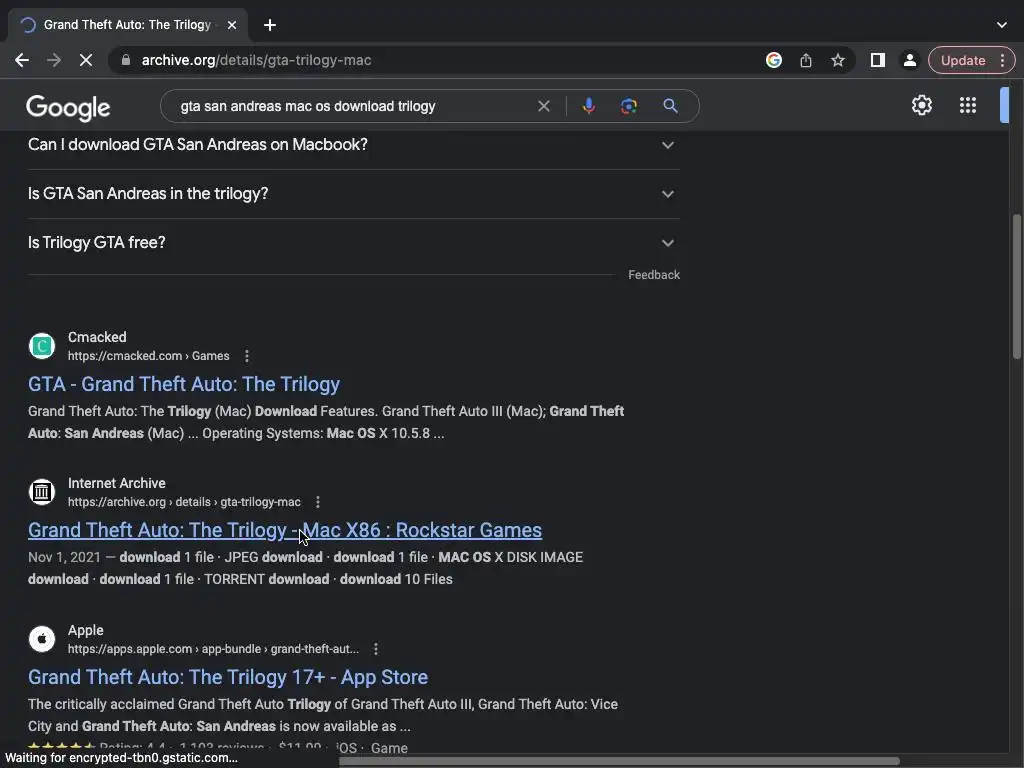Image resolution: width=1024 pixels, height=768 pixels.
Task: Click the forward navigation arrow
Action: click(x=54, y=60)
